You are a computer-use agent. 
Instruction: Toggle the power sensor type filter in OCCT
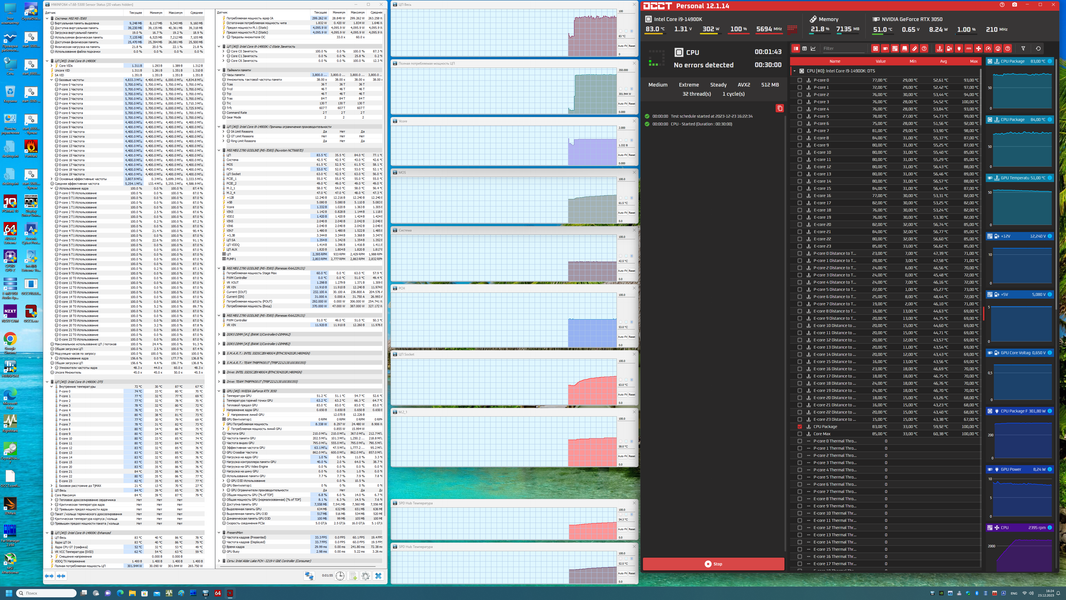click(959, 48)
